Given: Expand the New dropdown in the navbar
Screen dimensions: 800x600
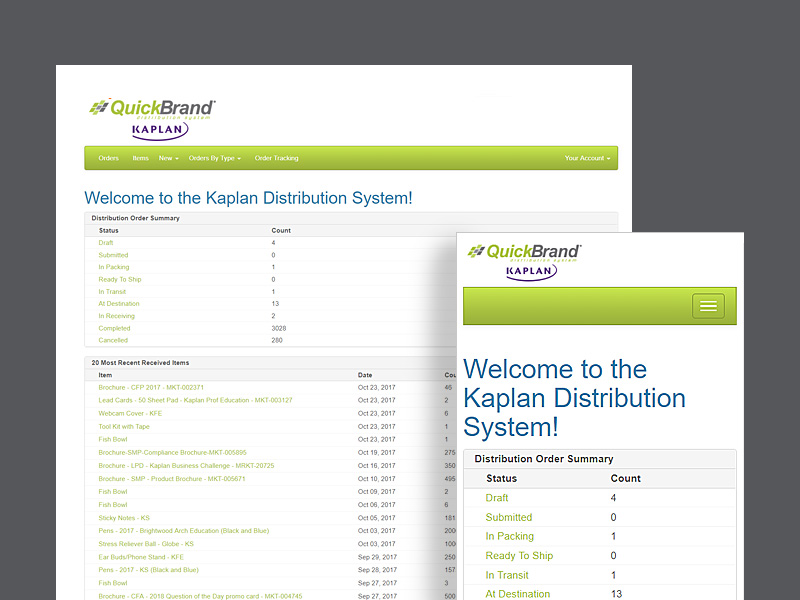Looking at the screenshot, I should coord(168,158).
